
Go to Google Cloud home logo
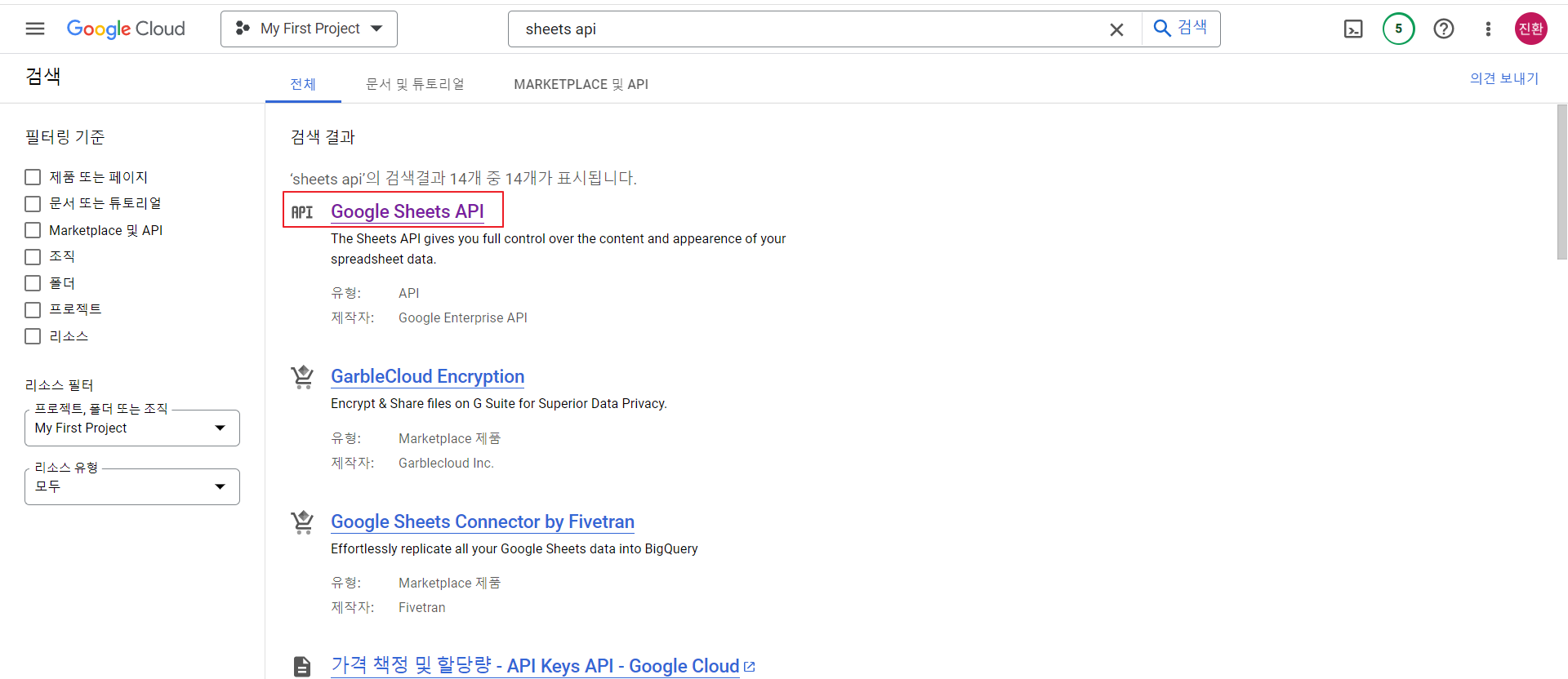126,29
